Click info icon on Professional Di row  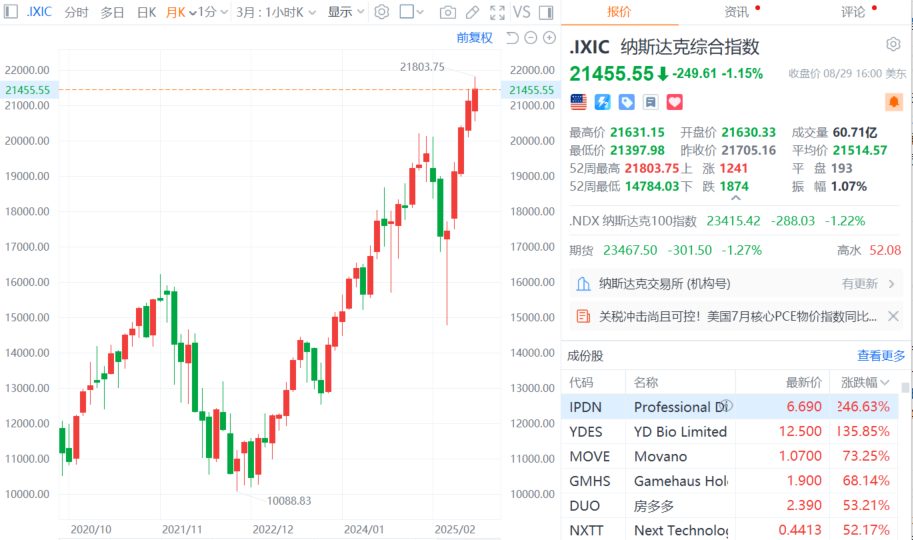point(727,405)
